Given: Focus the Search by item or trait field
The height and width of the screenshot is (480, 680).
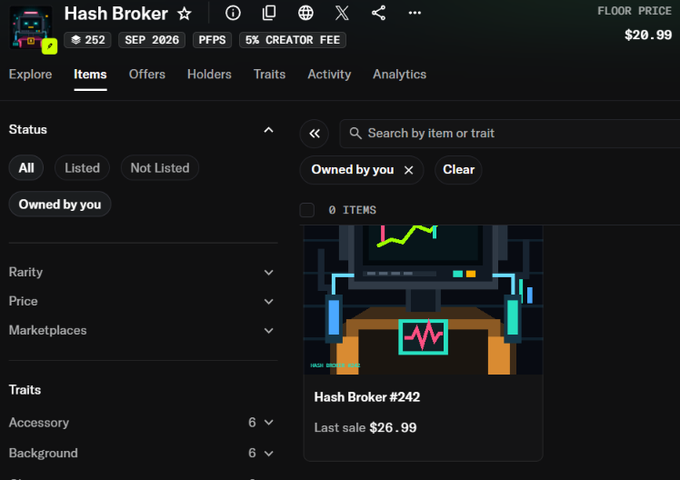Looking at the screenshot, I should point(510,134).
